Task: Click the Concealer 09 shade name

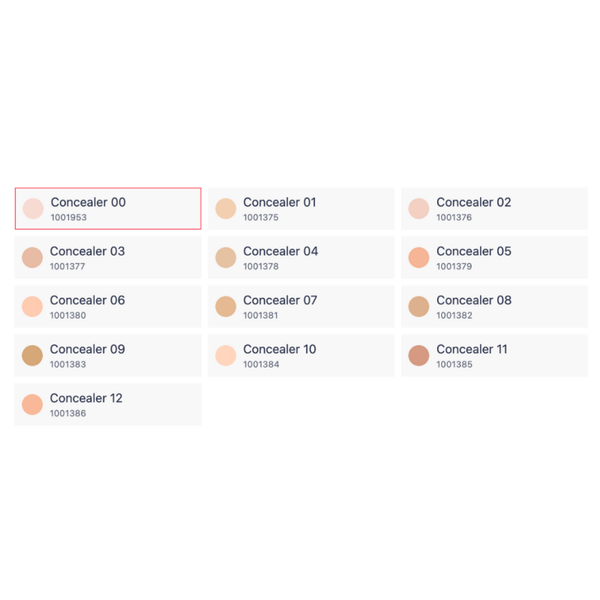Action: pos(88,349)
